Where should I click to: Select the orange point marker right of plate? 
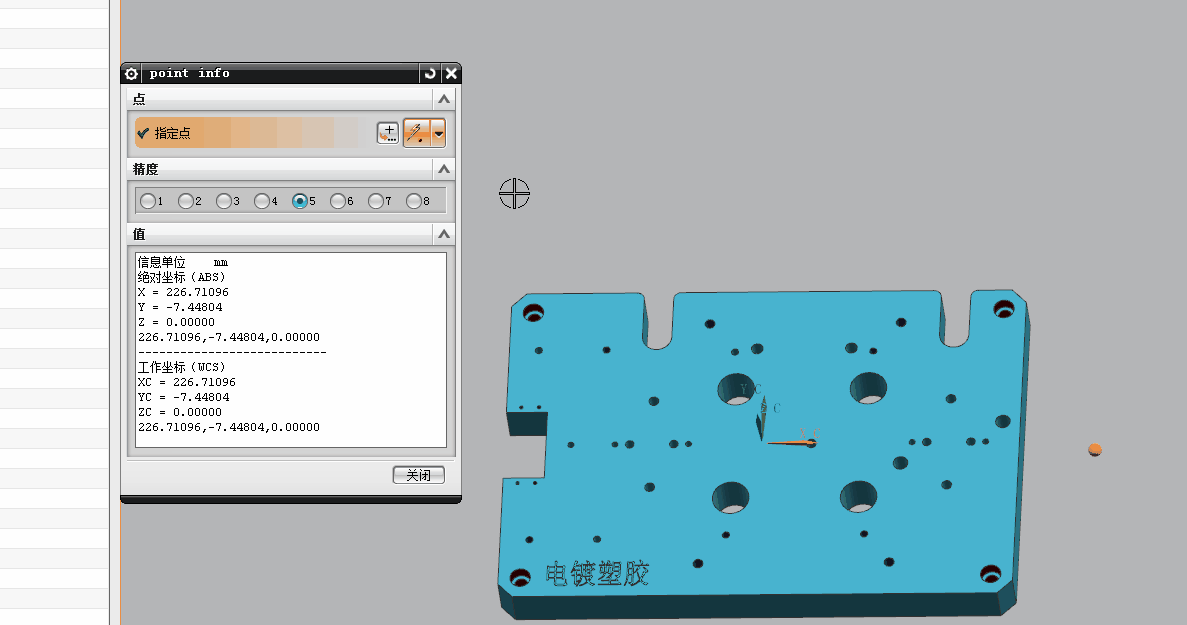click(x=1095, y=450)
